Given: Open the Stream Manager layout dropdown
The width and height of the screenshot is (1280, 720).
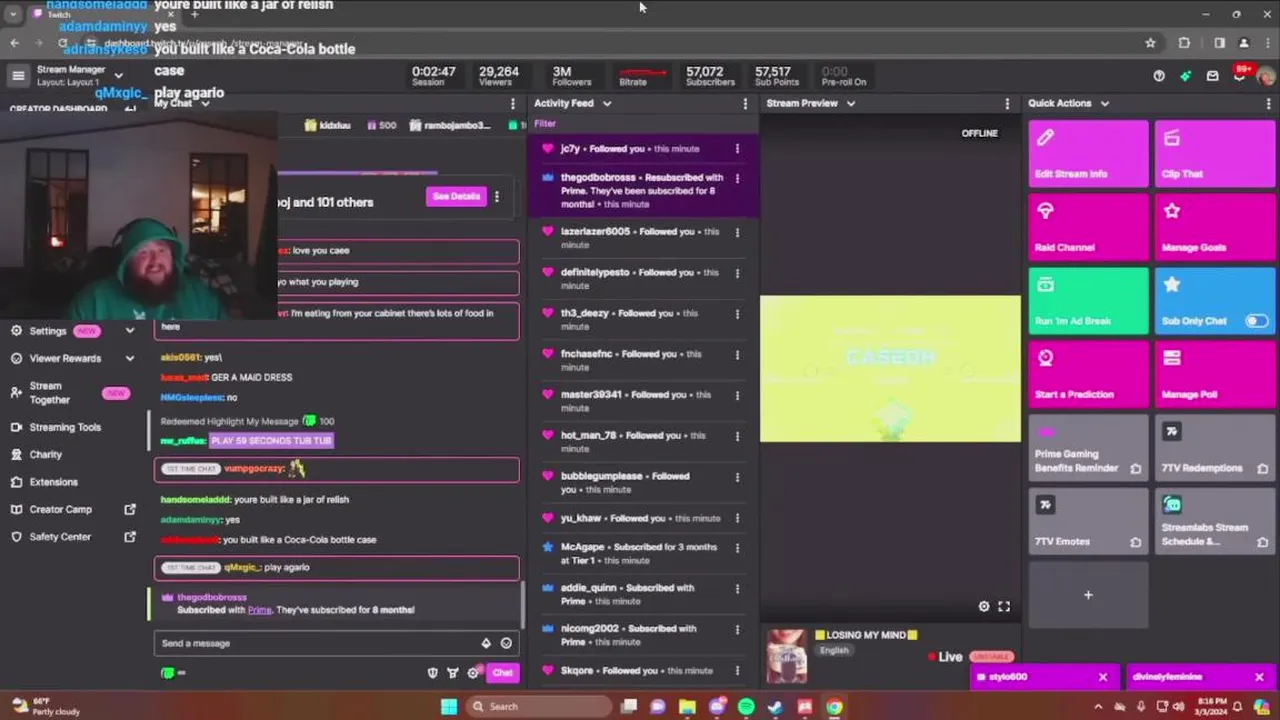Looking at the screenshot, I should pyautogui.click(x=118, y=76).
